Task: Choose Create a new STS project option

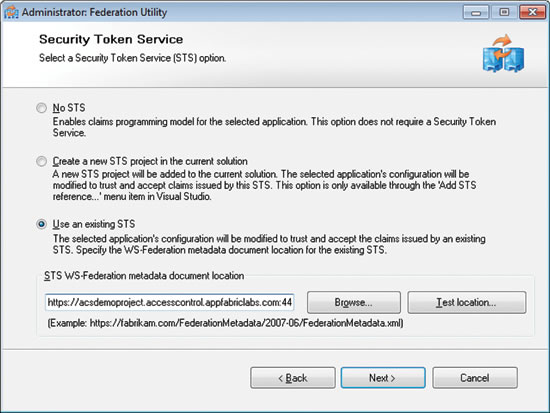Action: 41,161
